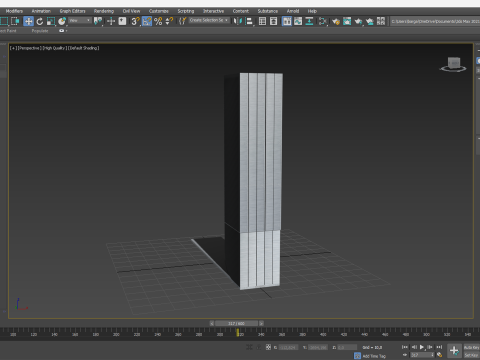Click the time slider next frame arrow
This screenshot has width=480, height=360.
(261, 323)
